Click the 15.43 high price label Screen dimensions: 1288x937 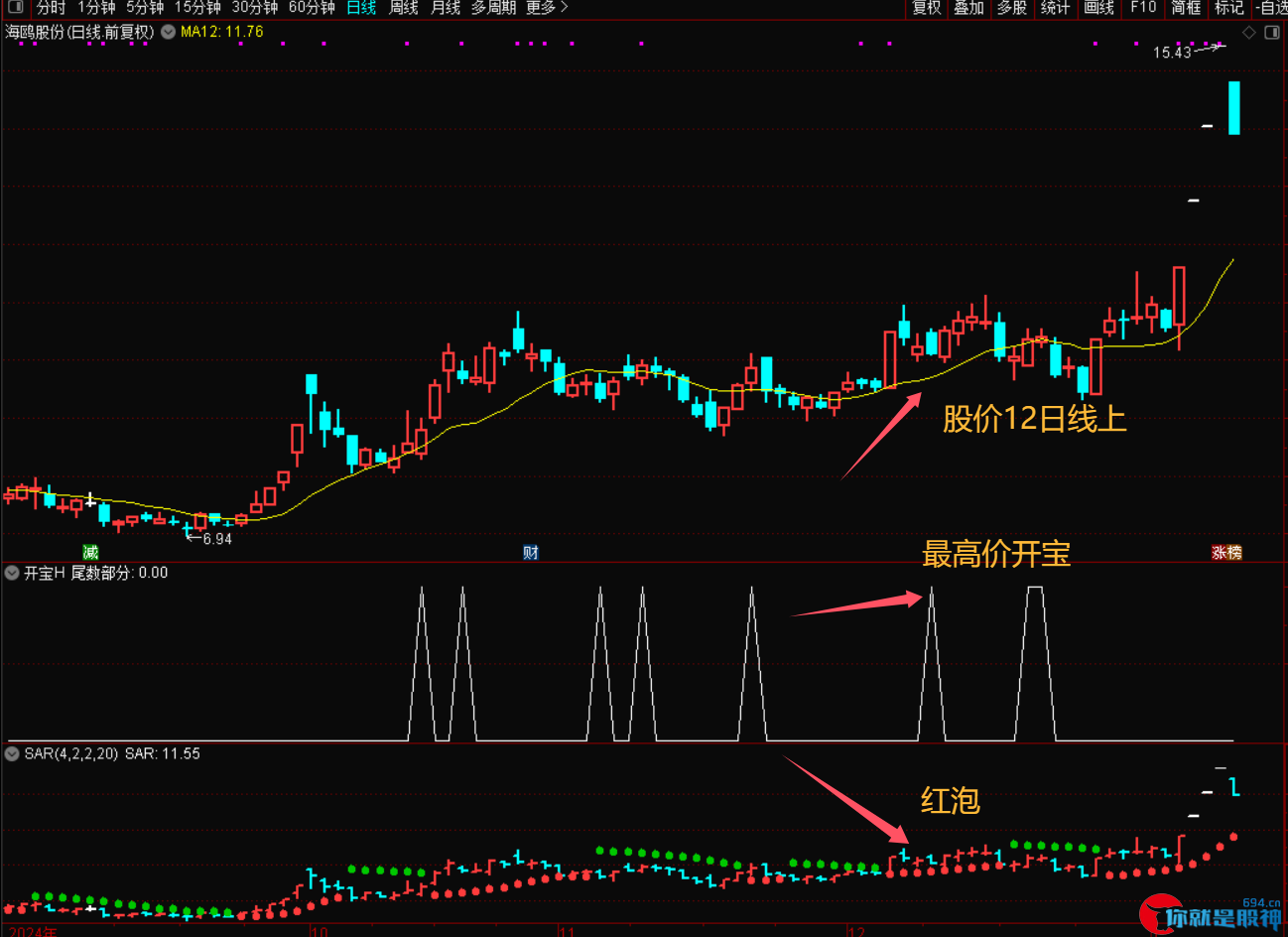pyautogui.click(x=1172, y=53)
